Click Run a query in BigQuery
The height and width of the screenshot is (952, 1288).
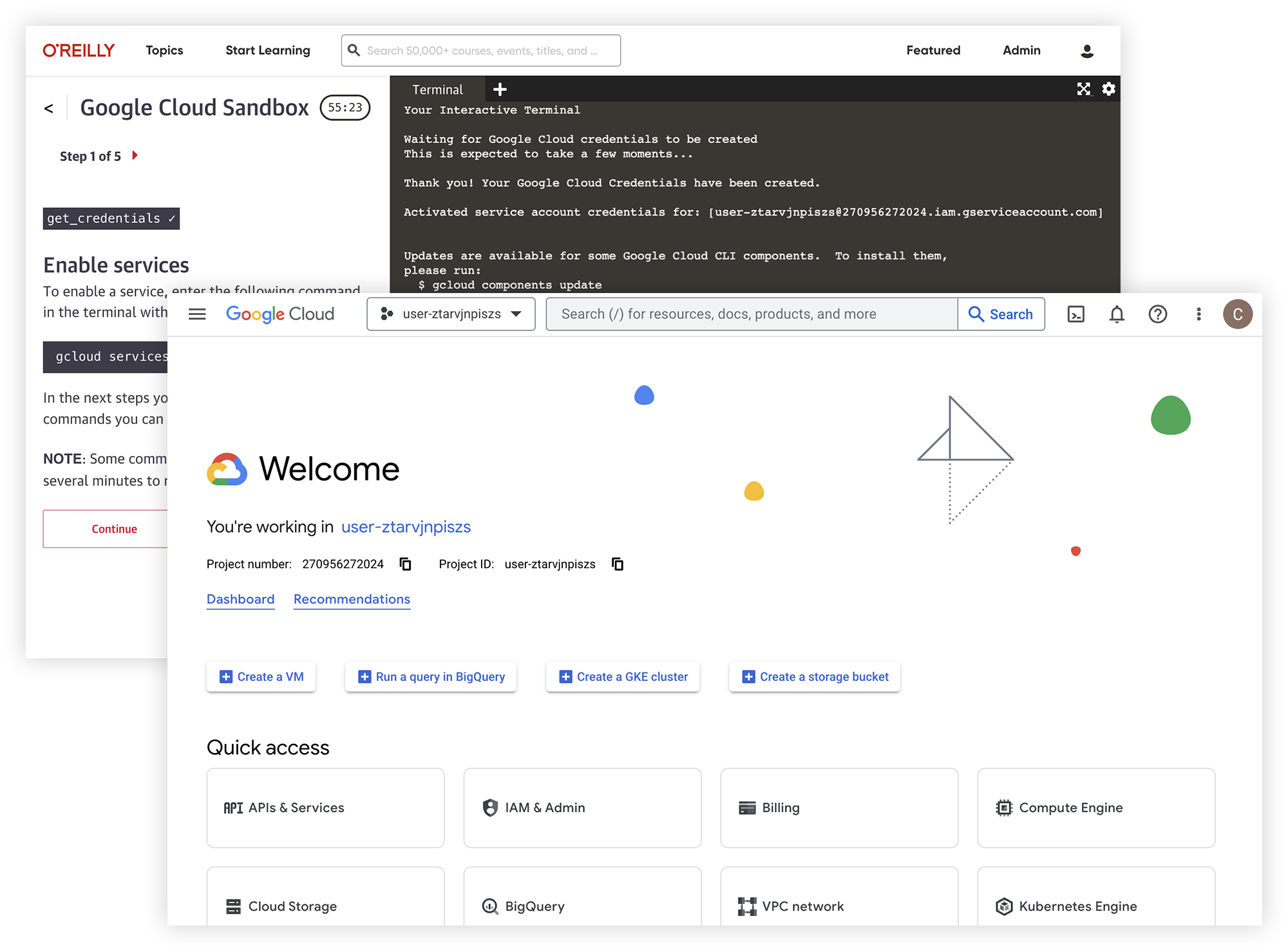click(431, 677)
